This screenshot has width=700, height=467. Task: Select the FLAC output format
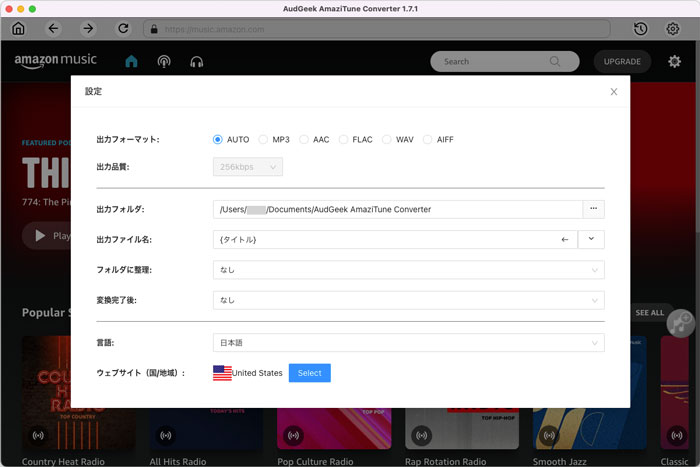[x=343, y=140]
